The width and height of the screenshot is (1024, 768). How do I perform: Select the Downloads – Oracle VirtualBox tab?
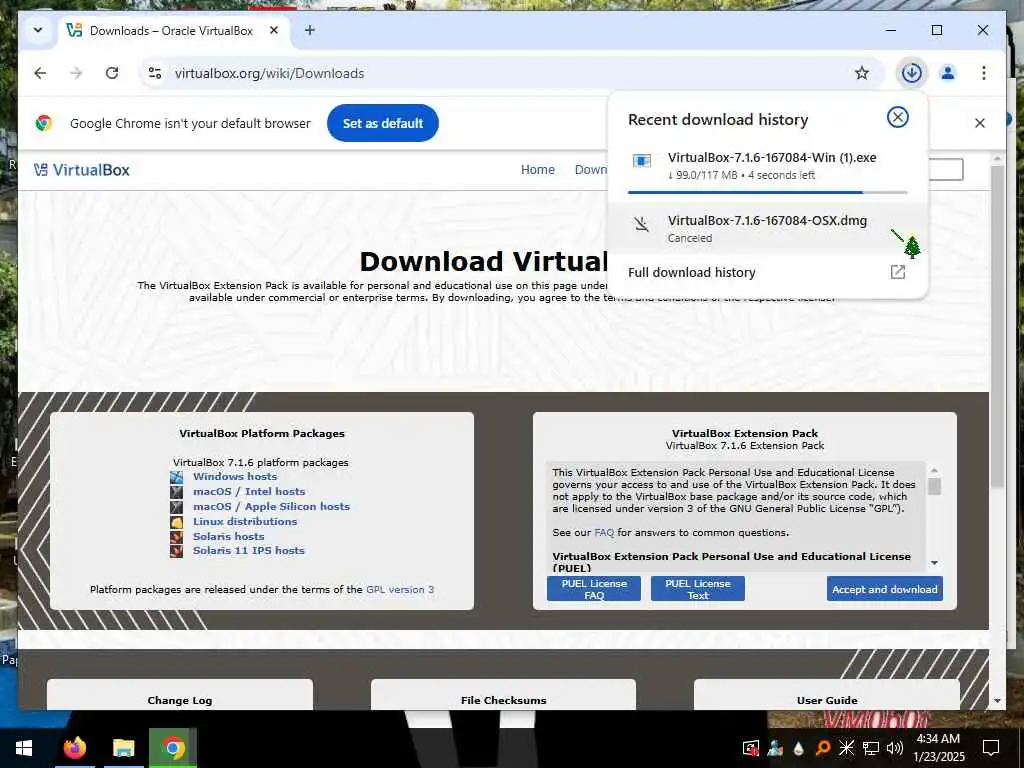pos(173,31)
